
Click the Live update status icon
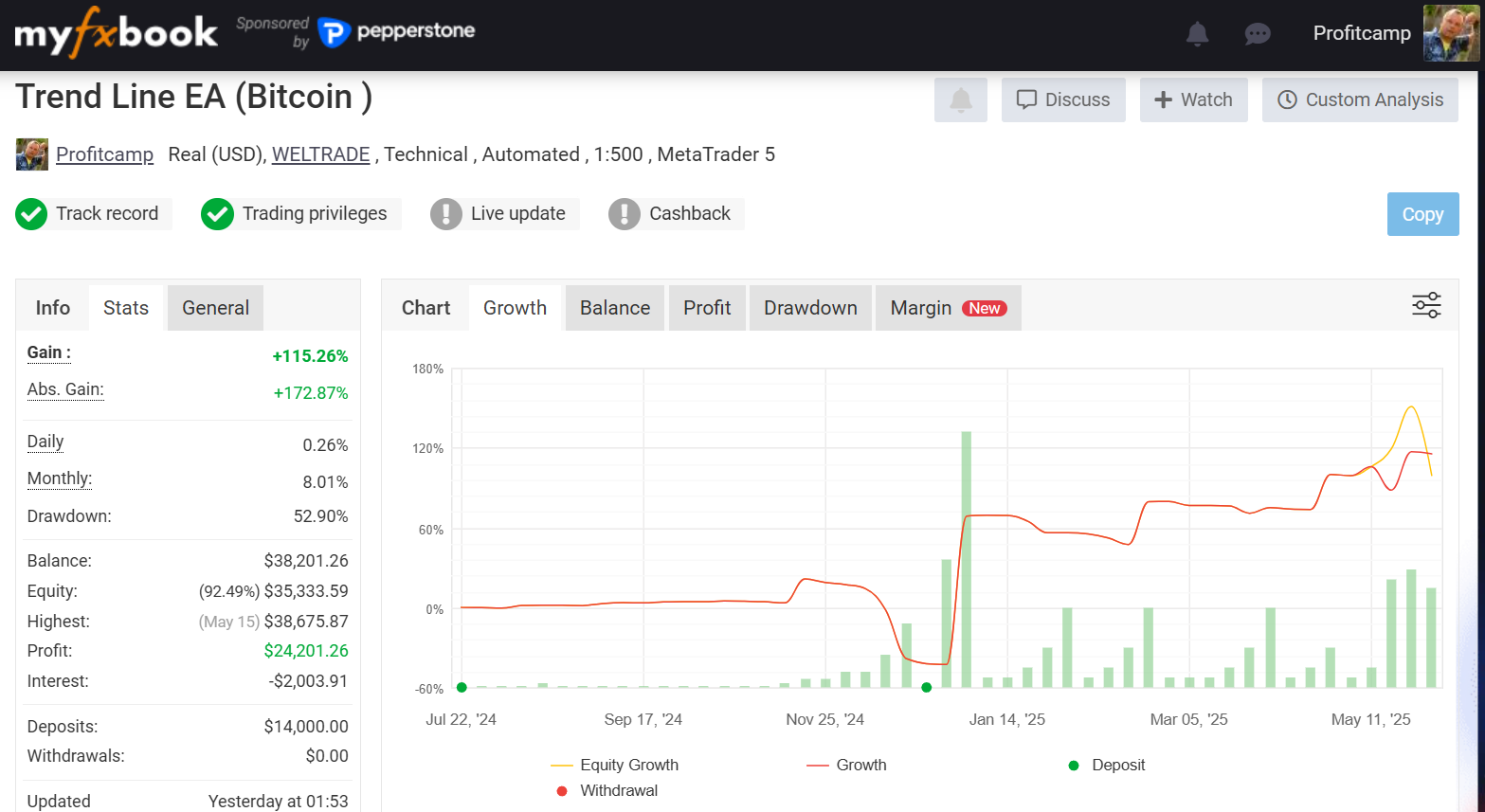click(445, 214)
